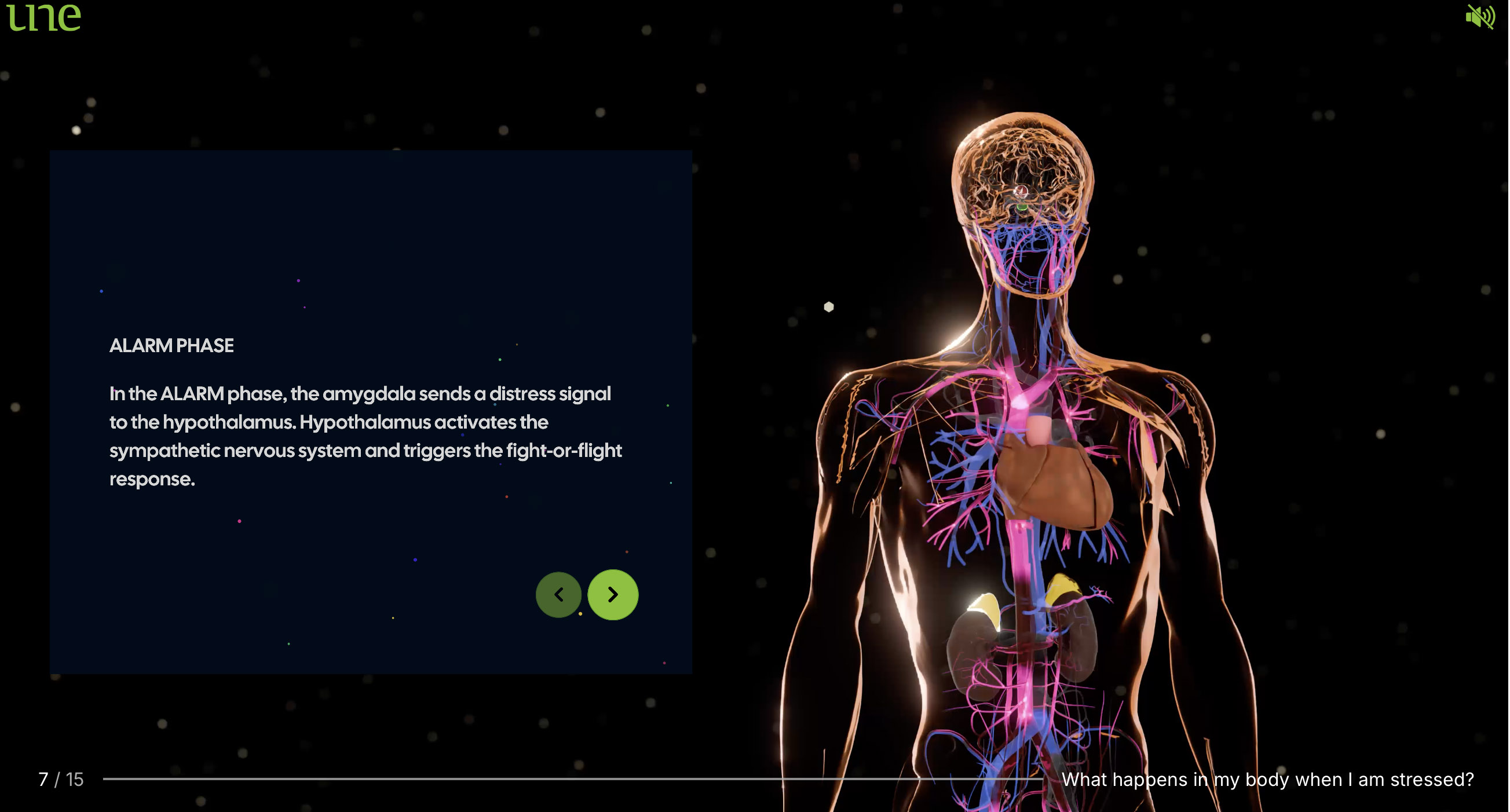Click the 7 / 15 slide counter
Image resolution: width=1510 pixels, height=812 pixels.
(61, 780)
